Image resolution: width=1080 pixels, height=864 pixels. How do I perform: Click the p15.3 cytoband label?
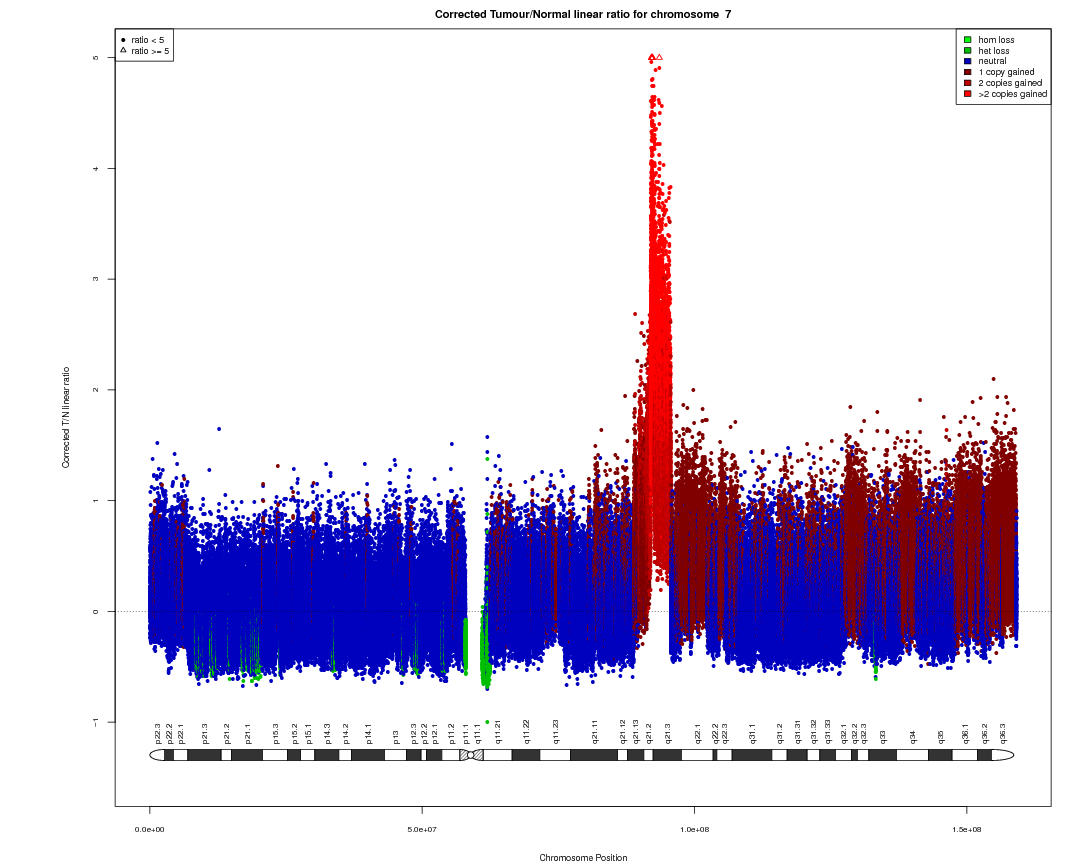pos(276,734)
